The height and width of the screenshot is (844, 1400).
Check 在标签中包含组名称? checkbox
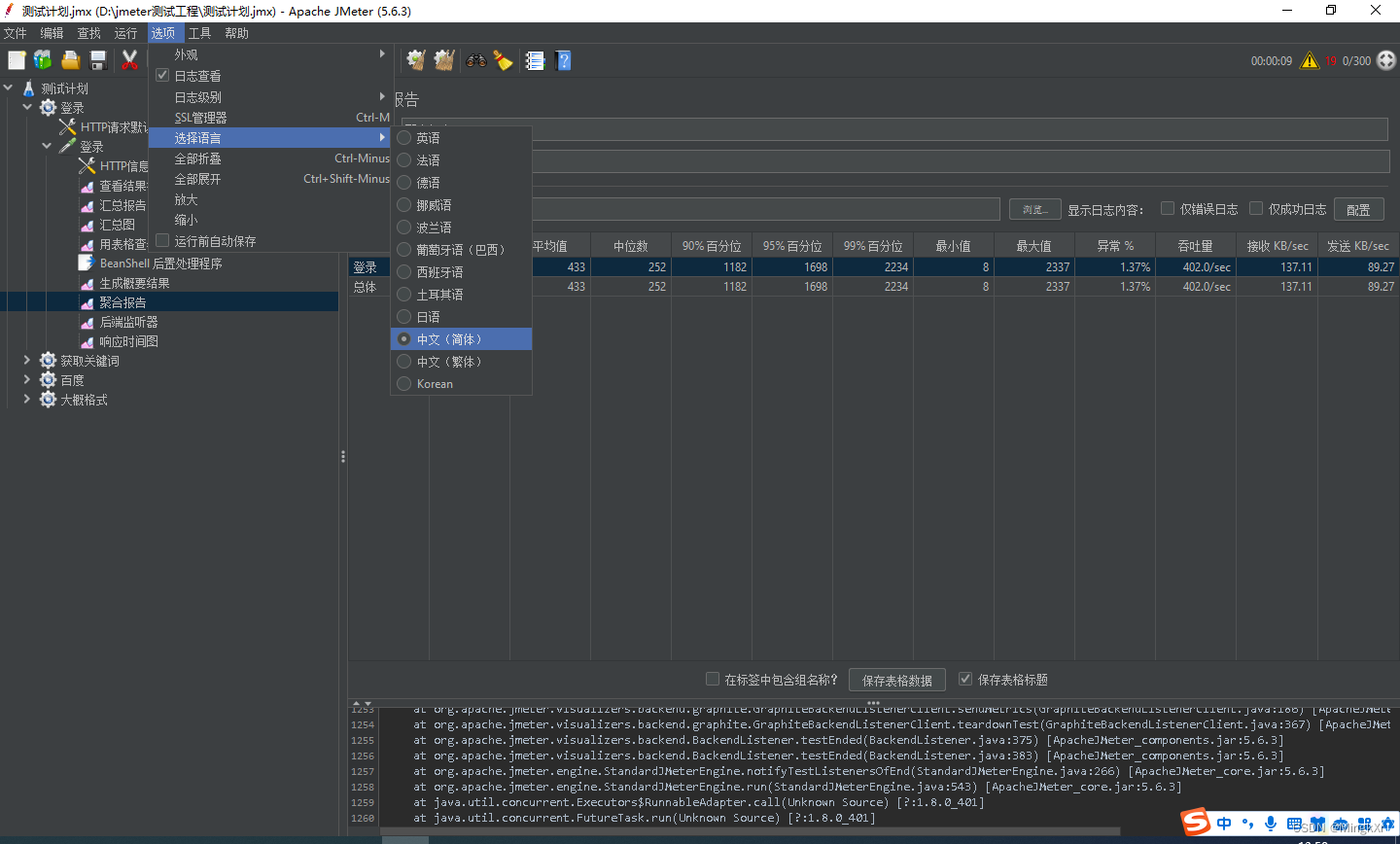click(x=713, y=679)
